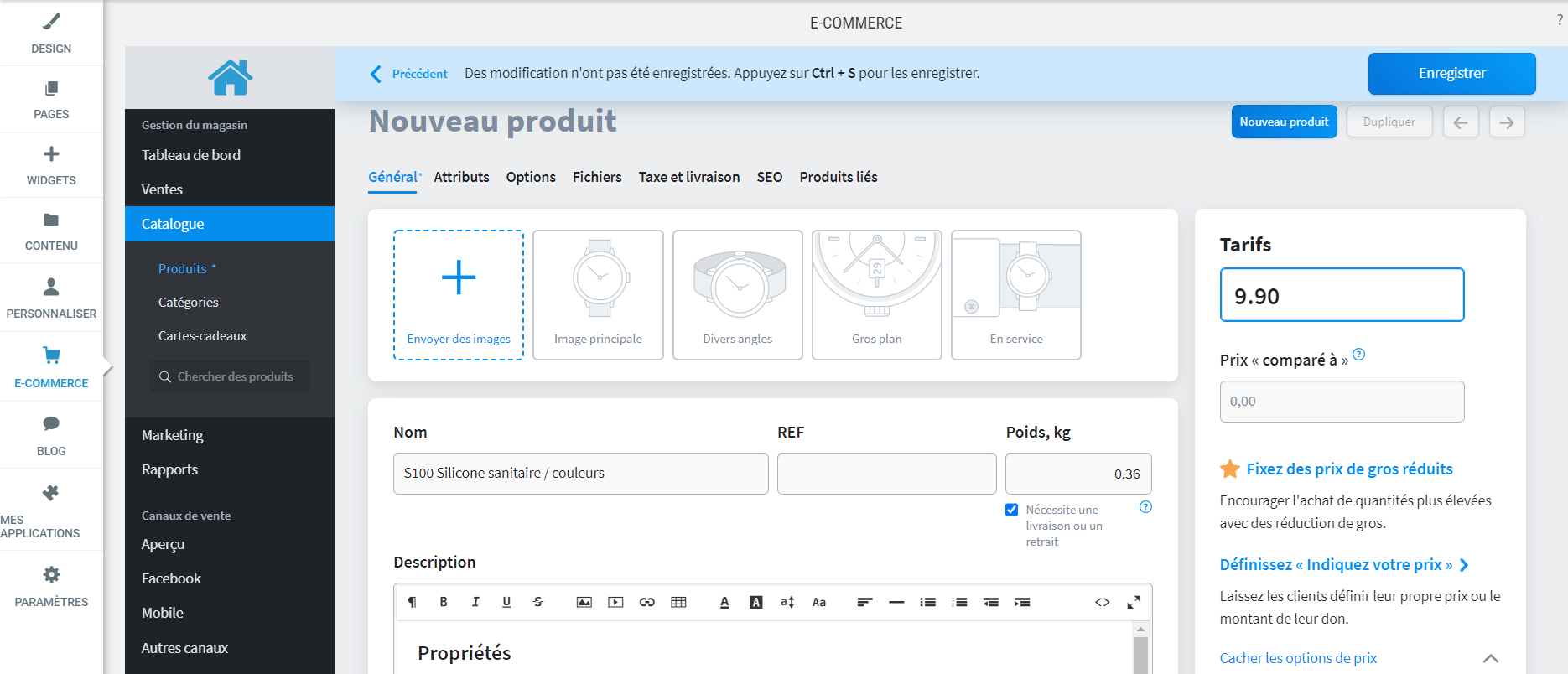Screen dimensions: 1568x674
Task: Decrease indent in description editor
Action: pos(991,602)
